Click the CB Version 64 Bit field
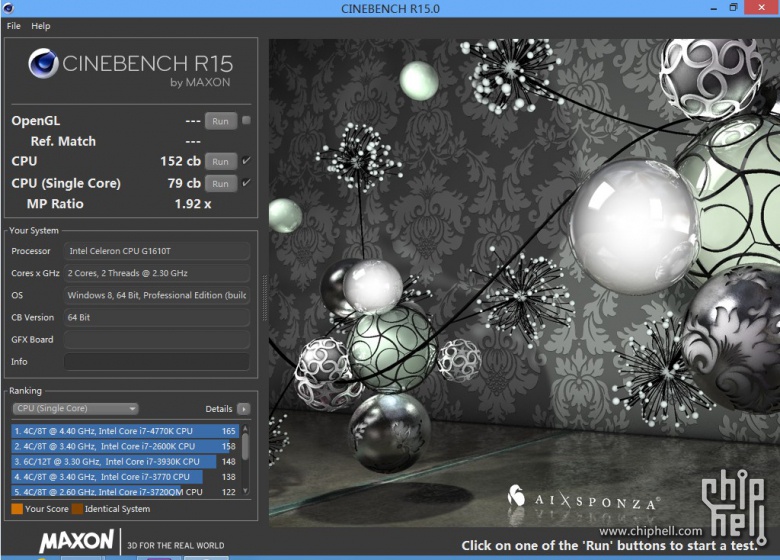 click(157, 317)
